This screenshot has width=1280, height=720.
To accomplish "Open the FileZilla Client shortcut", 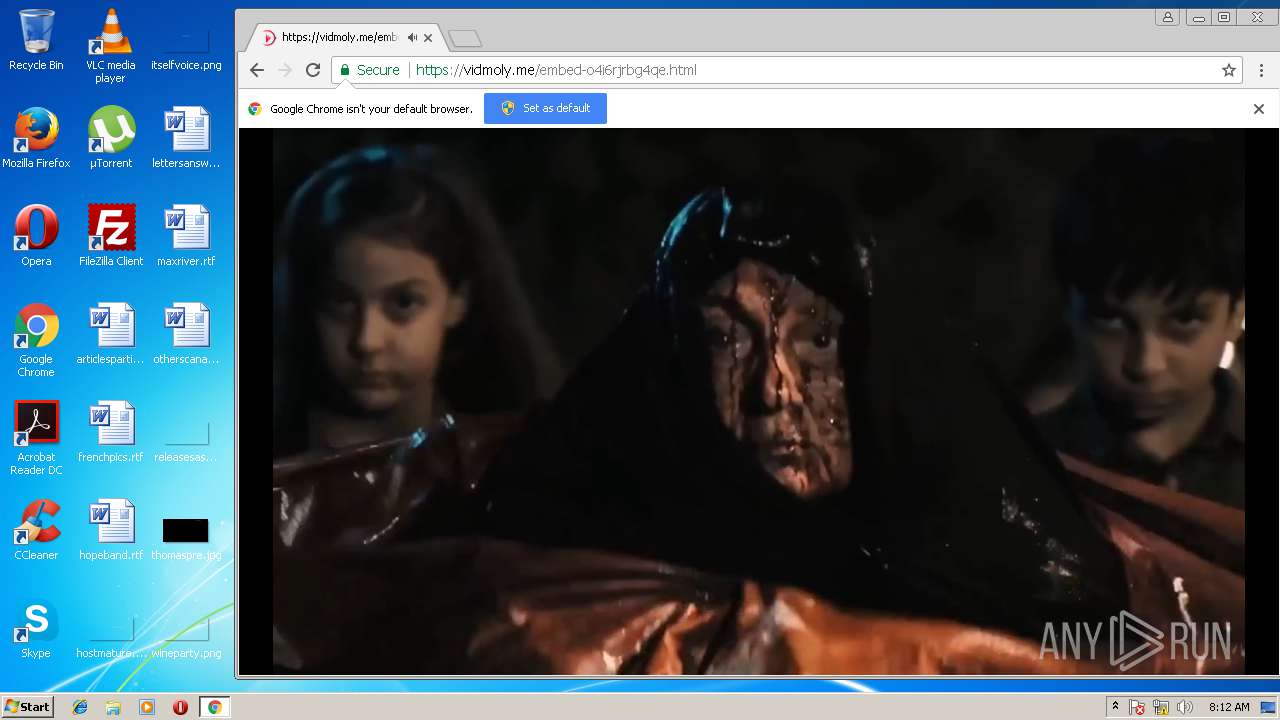I will point(111,236).
